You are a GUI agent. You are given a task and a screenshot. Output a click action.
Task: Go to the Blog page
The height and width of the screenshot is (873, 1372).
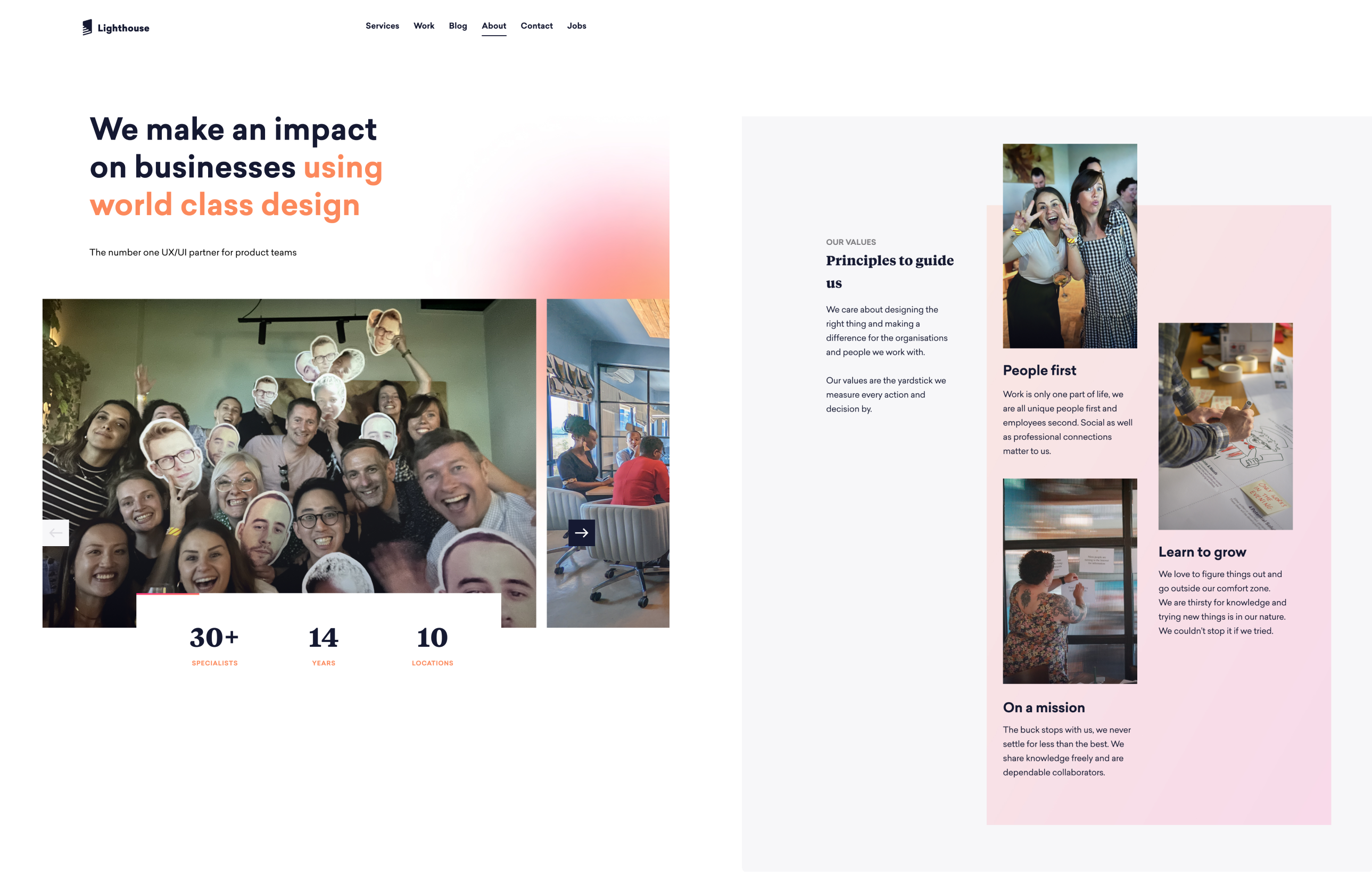458,26
